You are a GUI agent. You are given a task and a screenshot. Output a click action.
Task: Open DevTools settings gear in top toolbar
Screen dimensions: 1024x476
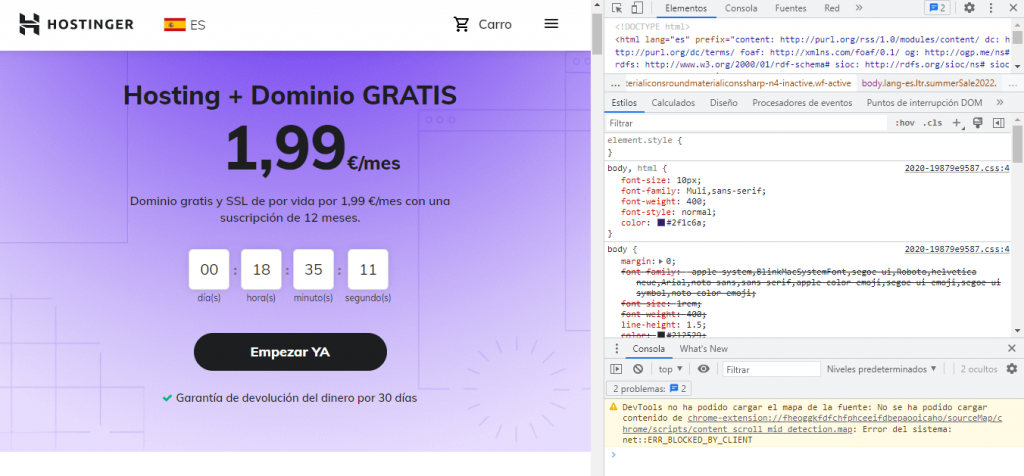click(x=969, y=8)
